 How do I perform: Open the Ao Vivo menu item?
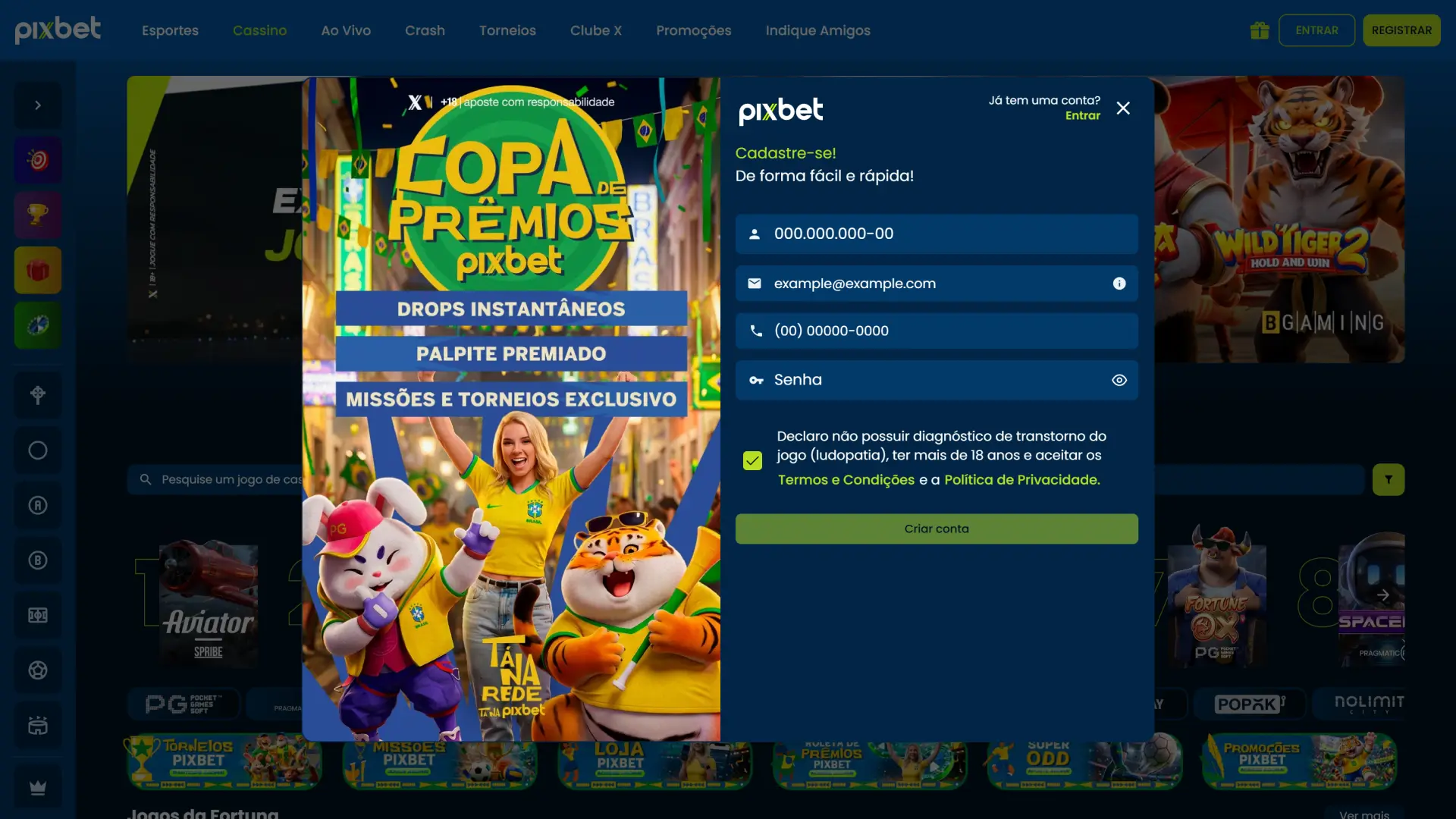(x=346, y=30)
